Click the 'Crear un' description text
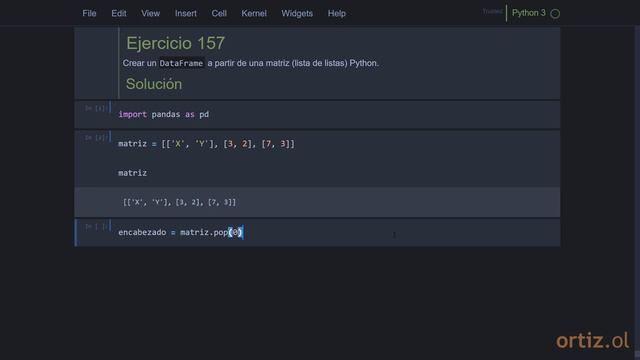 tap(140, 63)
